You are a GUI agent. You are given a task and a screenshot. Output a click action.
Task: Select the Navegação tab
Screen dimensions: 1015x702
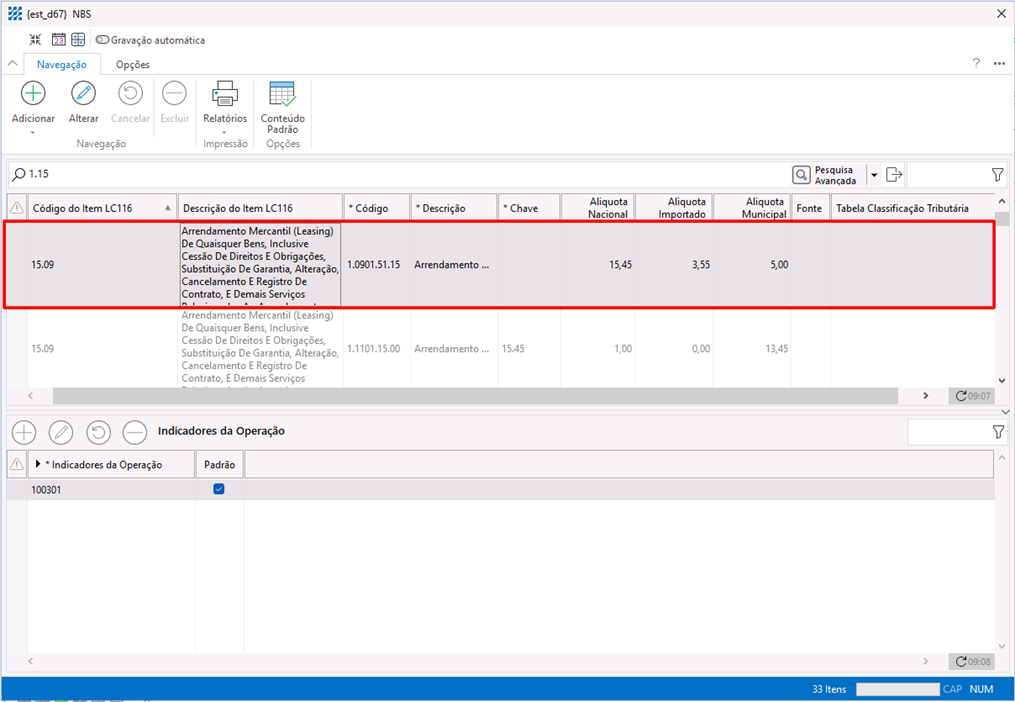point(61,64)
